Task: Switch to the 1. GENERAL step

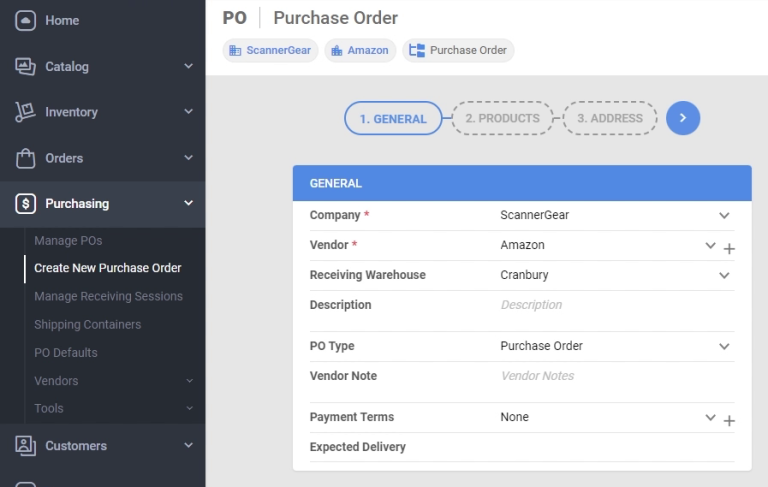Action: click(x=393, y=119)
